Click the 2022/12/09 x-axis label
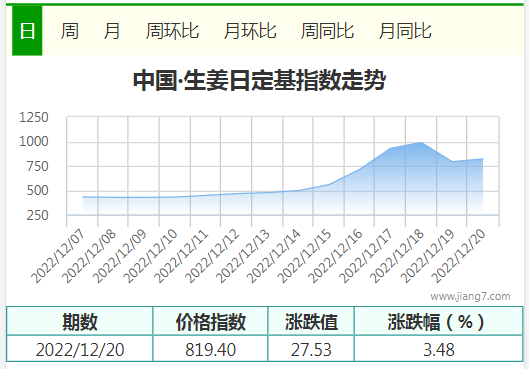Viewport: 529px width, 369px height. point(119,256)
